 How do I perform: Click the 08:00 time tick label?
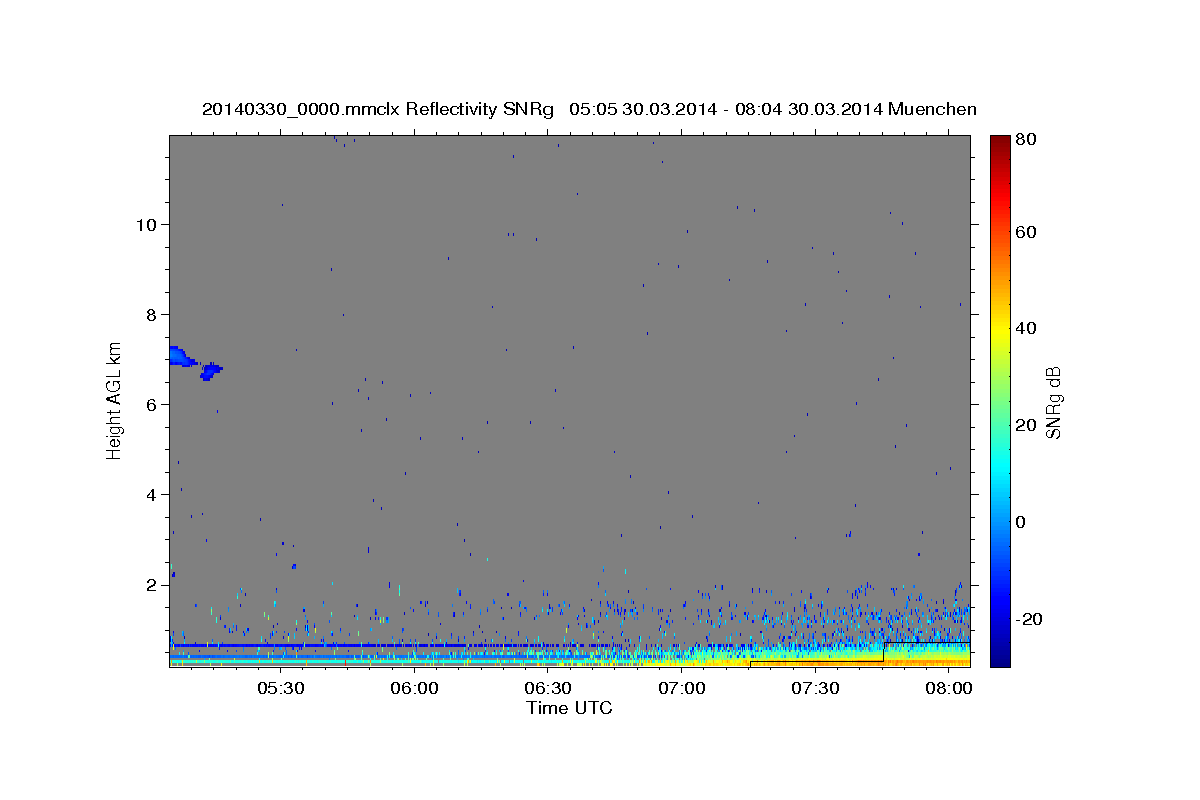click(949, 688)
